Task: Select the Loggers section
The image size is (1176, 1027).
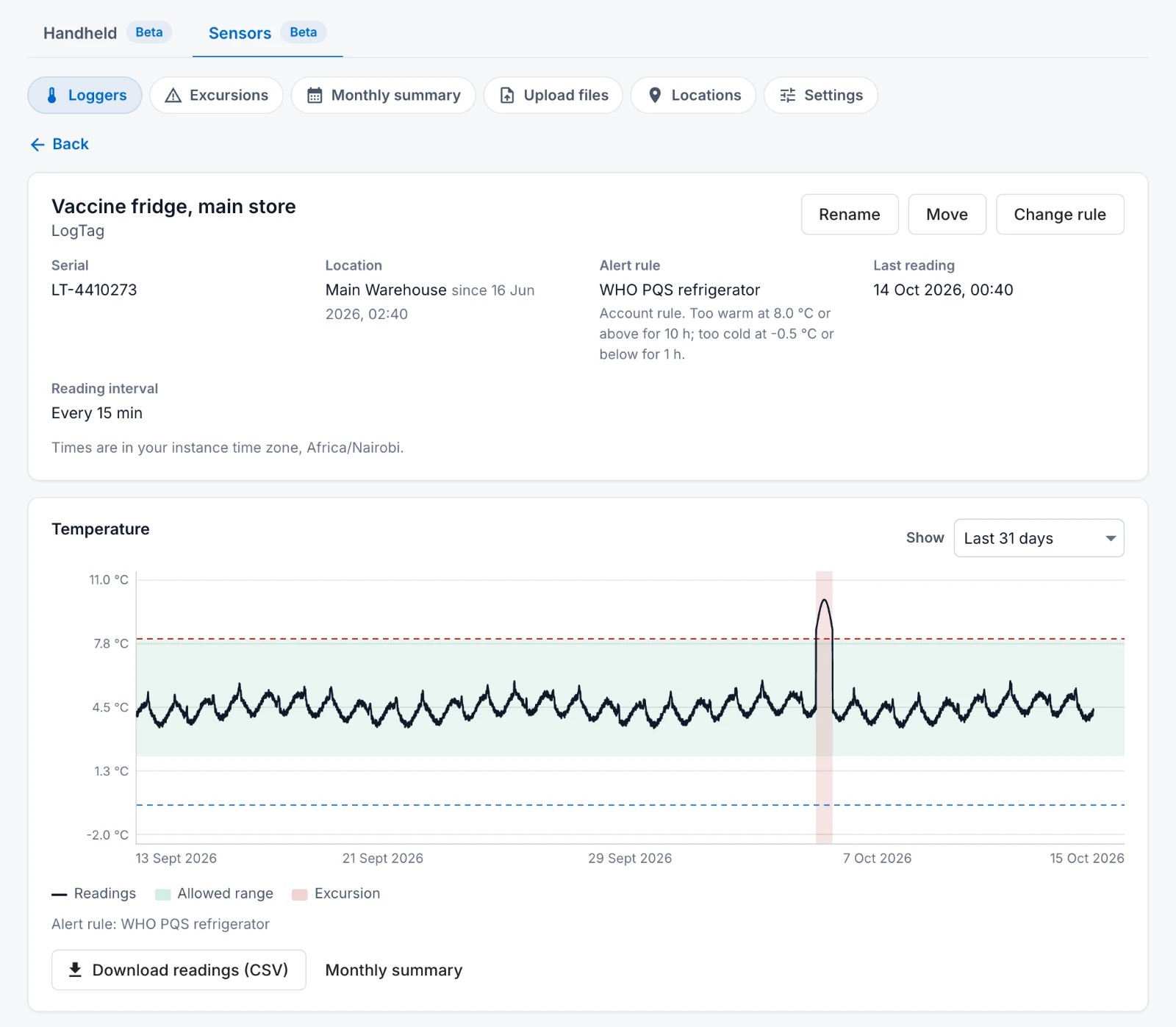Action: point(85,96)
